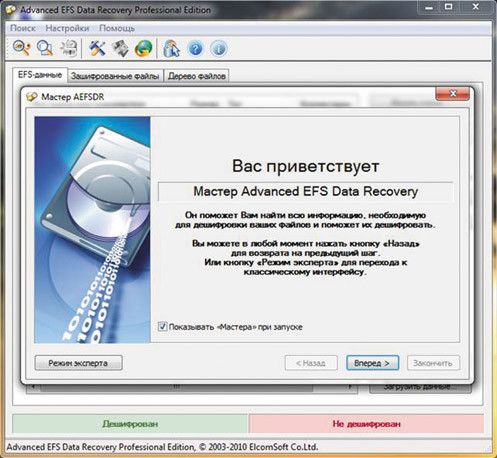Click the Не дешифрован red status bar

pos(366,424)
